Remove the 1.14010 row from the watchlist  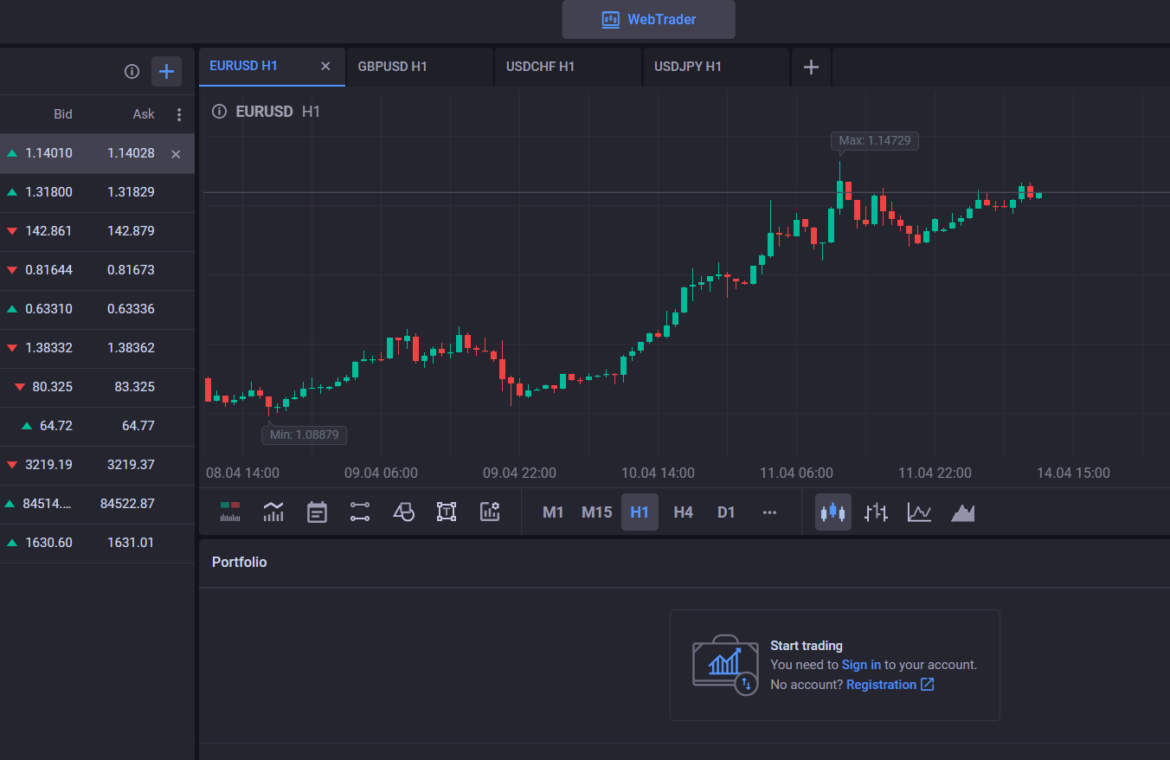[x=176, y=154]
